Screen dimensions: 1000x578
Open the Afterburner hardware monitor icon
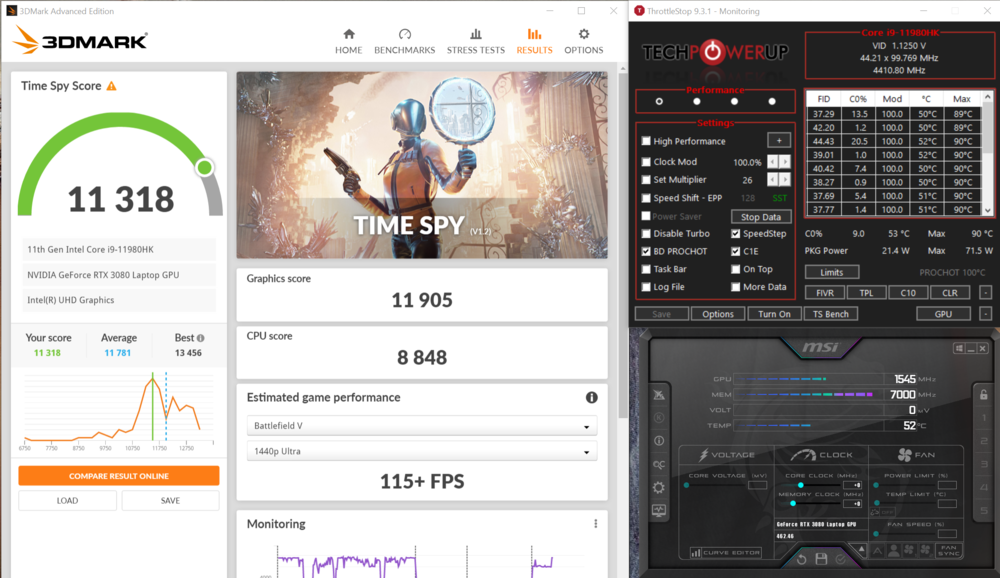click(x=659, y=510)
